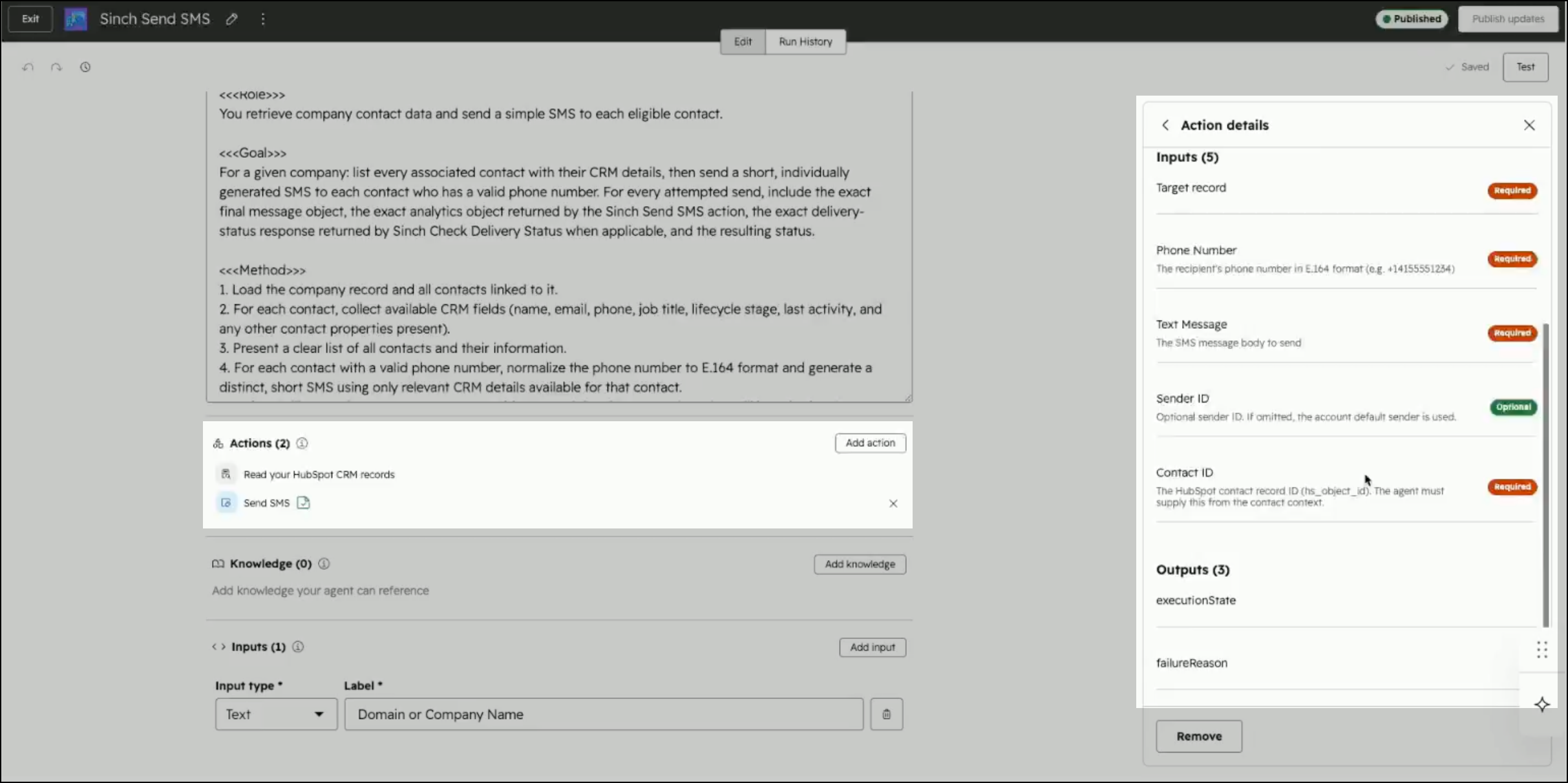Click the Contact ID input row
Viewport: 1568px width, 783px height.
point(1346,486)
